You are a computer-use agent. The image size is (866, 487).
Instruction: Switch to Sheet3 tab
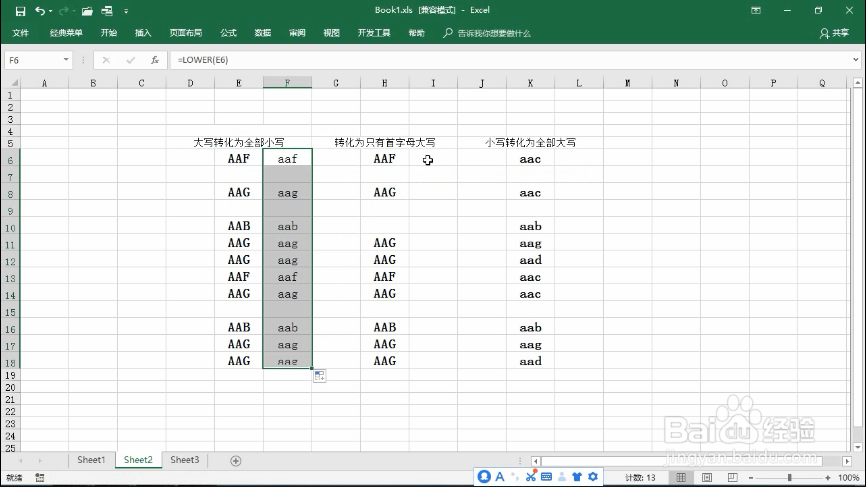point(184,460)
